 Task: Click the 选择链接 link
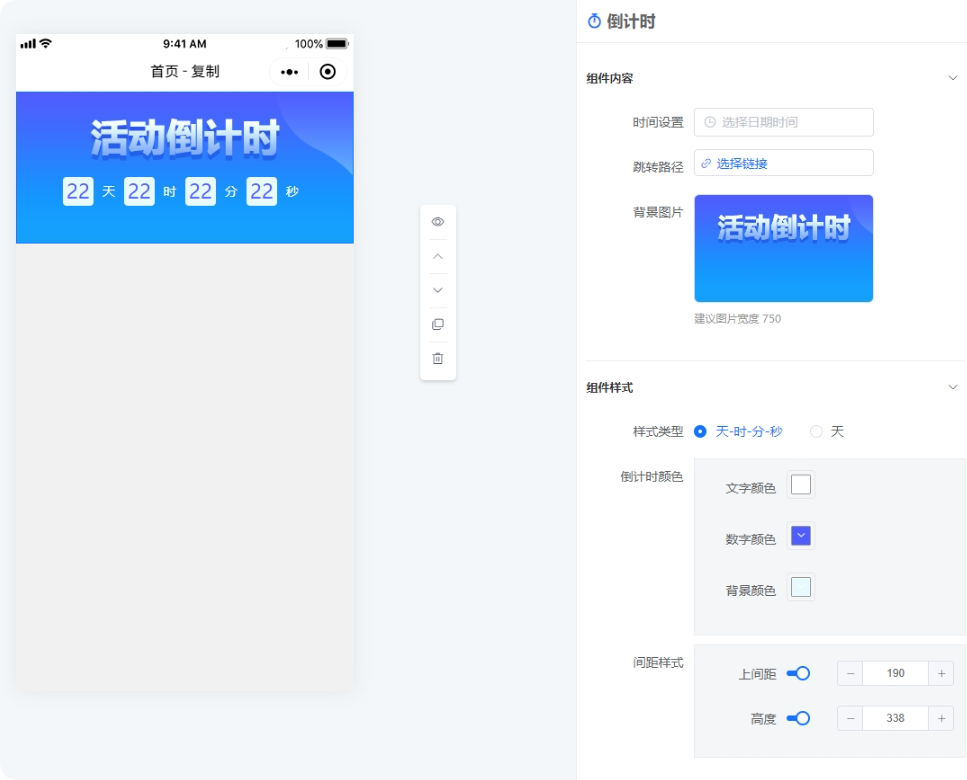pos(742,163)
